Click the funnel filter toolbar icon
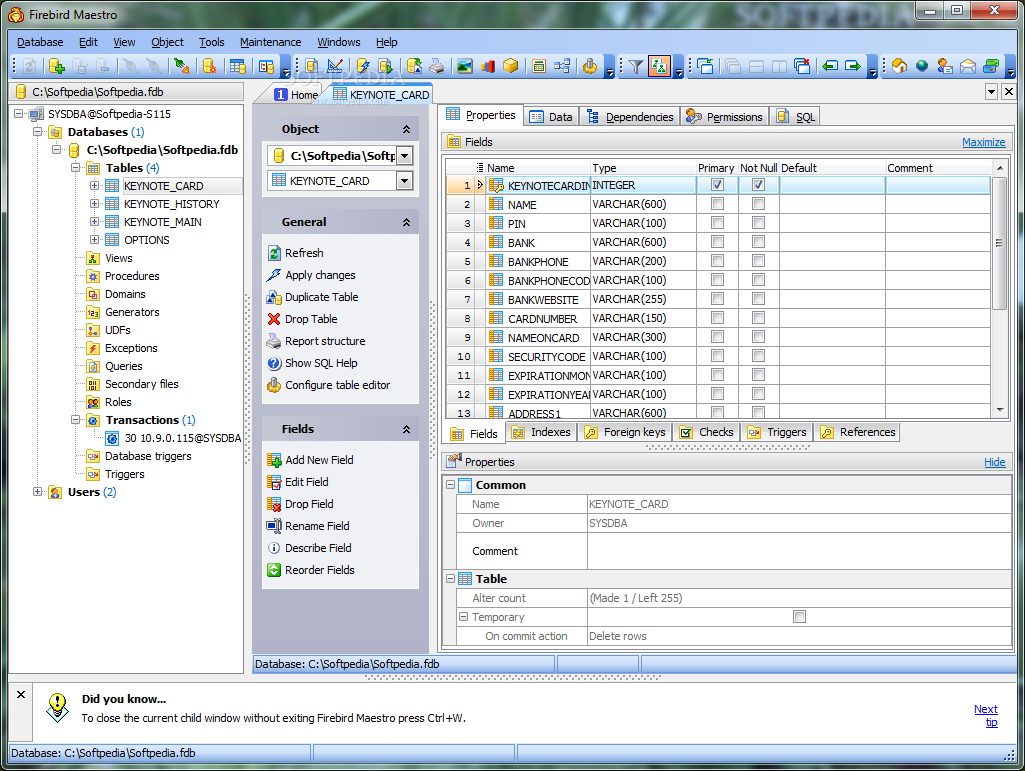This screenshot has width=1025, height=771. click(x=635, y=66)
